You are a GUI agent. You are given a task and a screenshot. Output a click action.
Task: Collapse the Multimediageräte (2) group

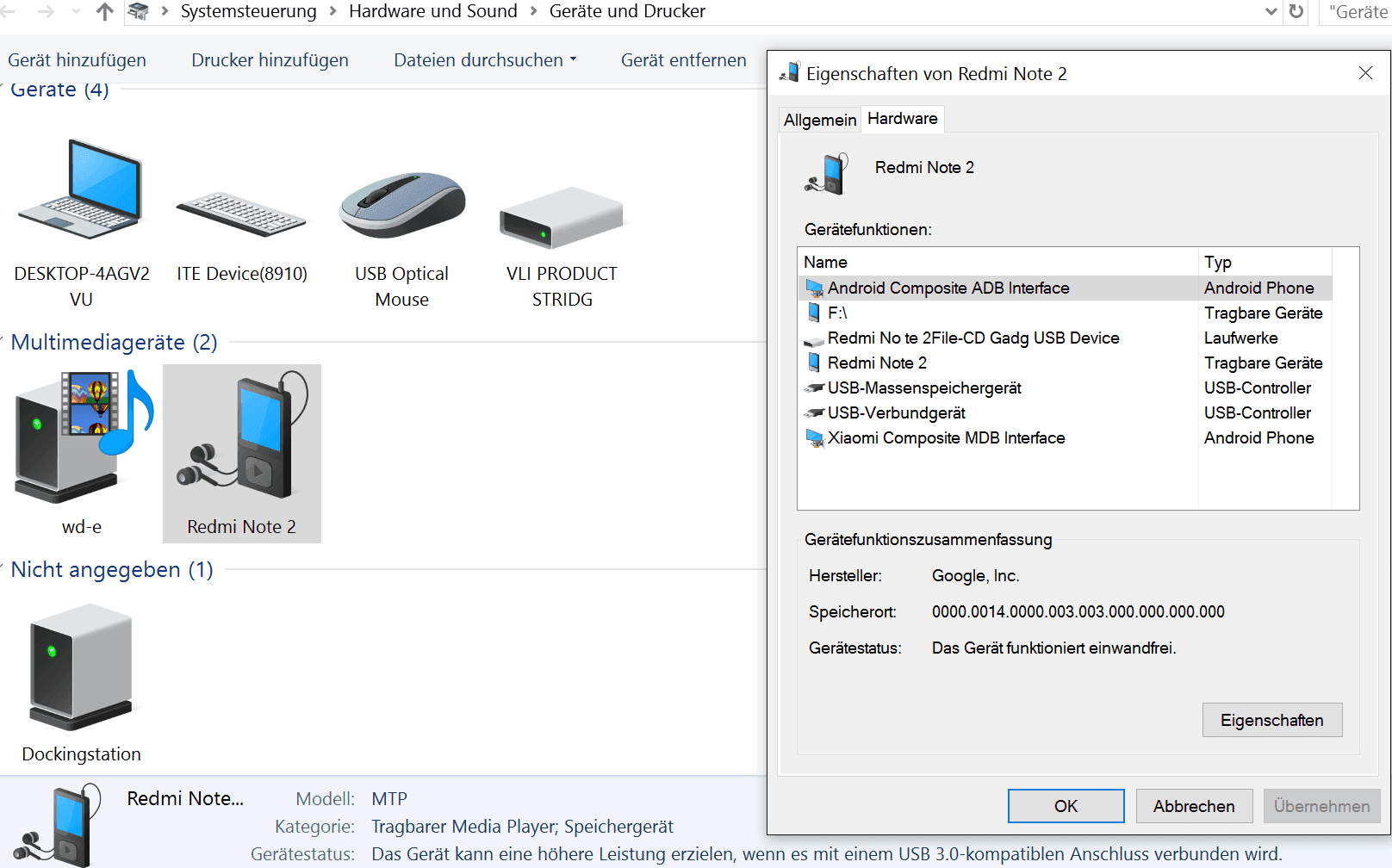click(x=3, y=342)
